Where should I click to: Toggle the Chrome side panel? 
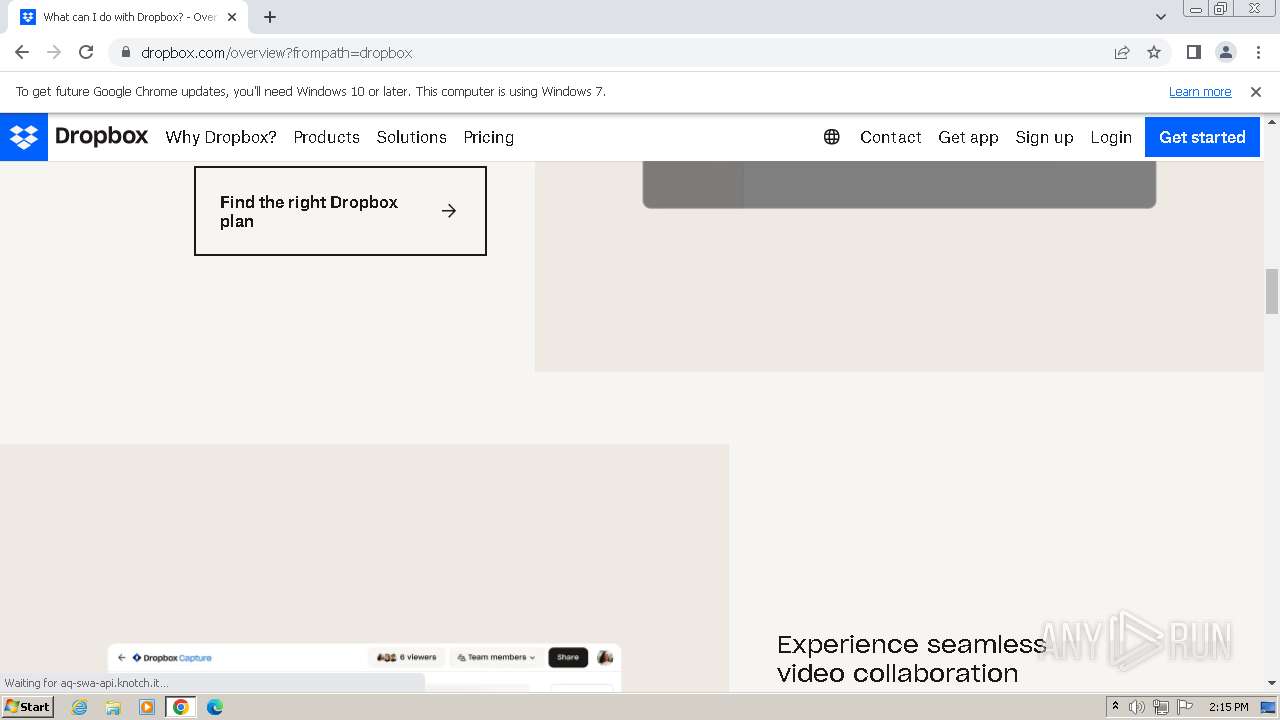[1193, 52]
